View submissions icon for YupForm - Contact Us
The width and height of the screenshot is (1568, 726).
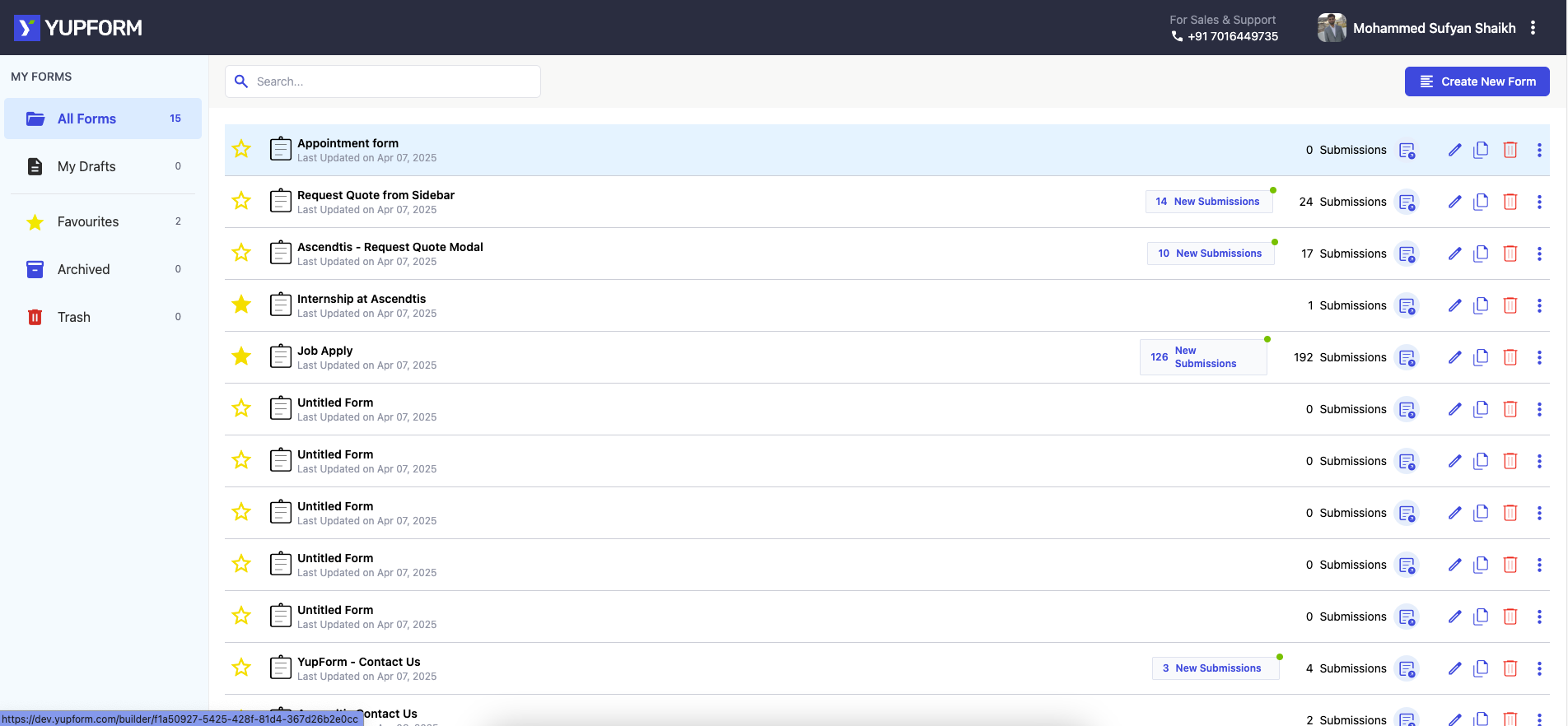point(1407,669)
